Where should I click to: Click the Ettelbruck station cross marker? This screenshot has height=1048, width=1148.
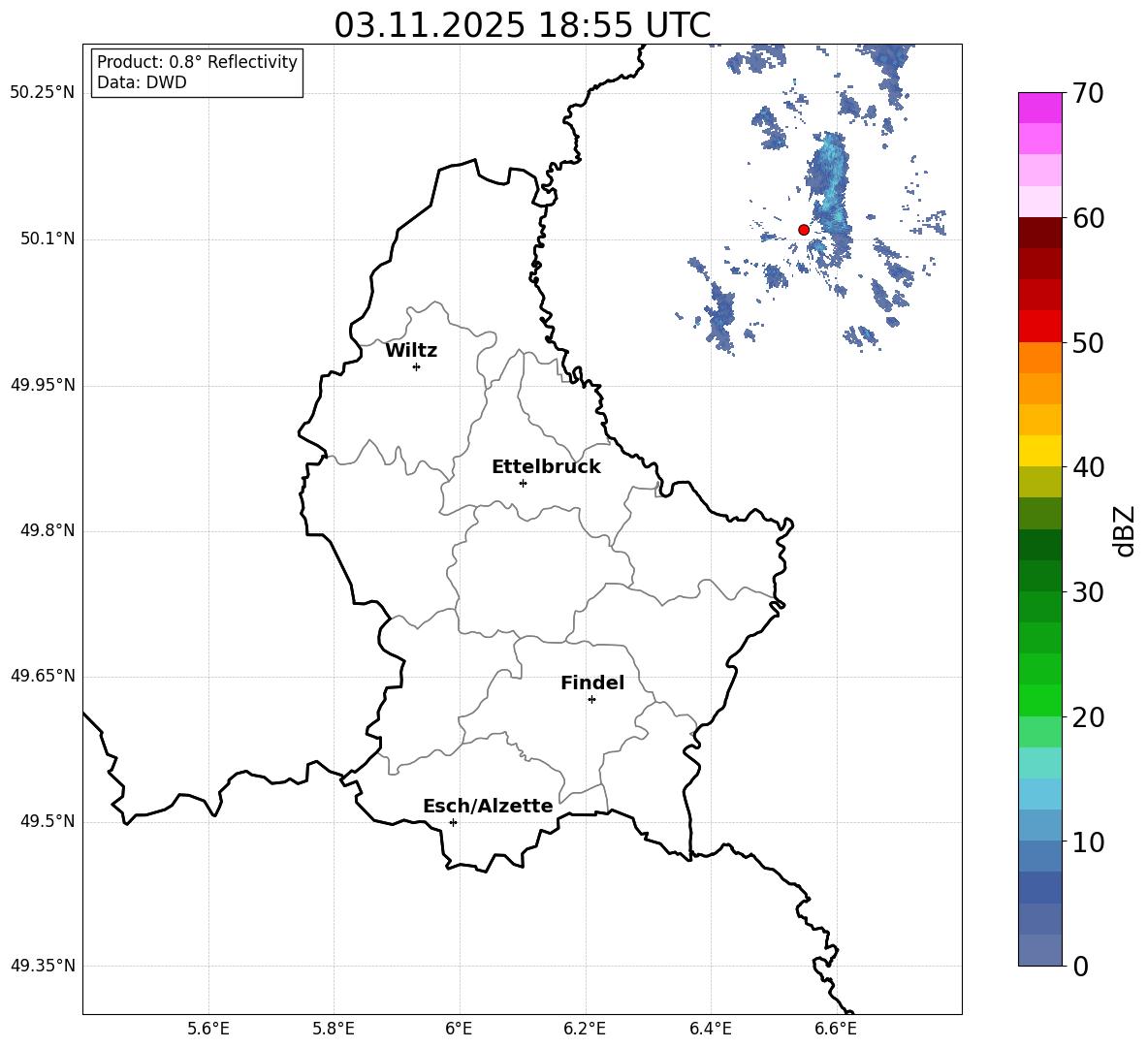pyautogui.click(x=523, y=483)
